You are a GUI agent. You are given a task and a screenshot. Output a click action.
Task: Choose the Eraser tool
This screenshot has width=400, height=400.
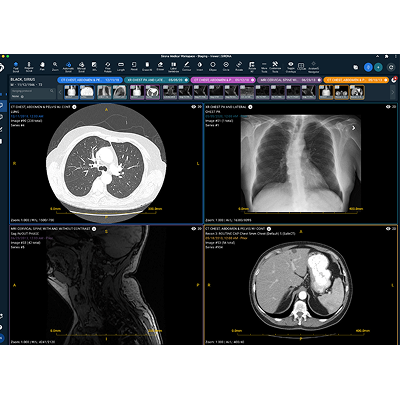(x=160, y=66)
